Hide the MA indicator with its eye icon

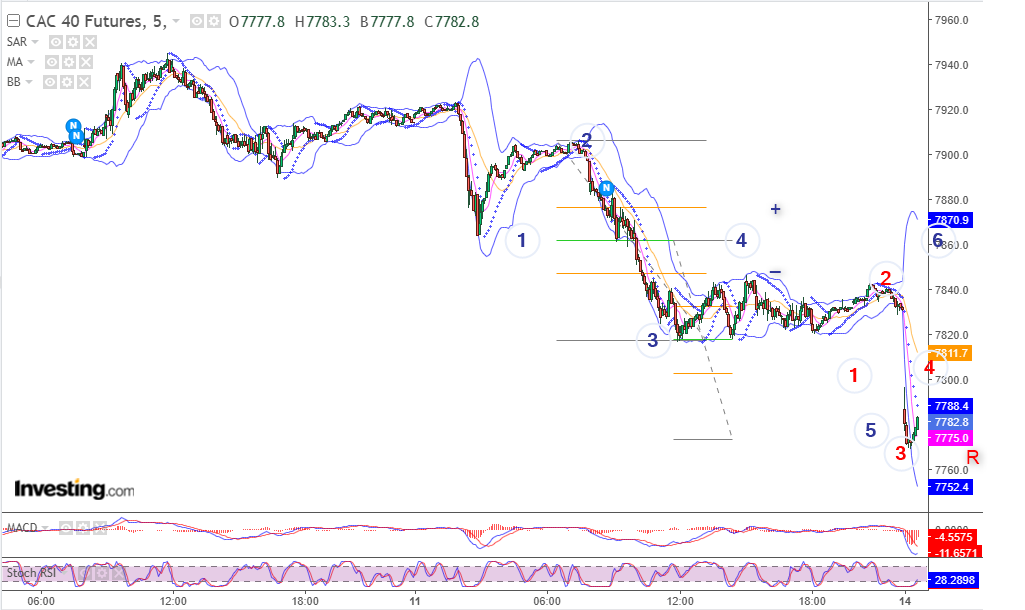(x=52, y=62)
